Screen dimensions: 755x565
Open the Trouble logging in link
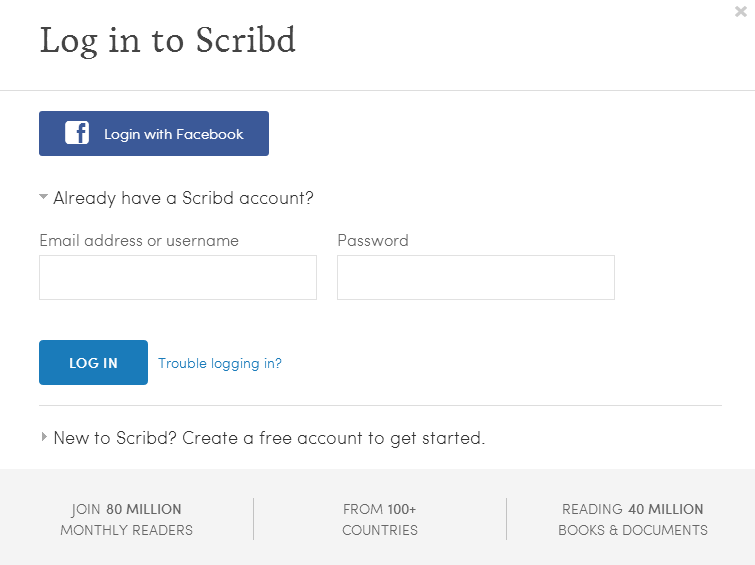[x=220, y=364]
